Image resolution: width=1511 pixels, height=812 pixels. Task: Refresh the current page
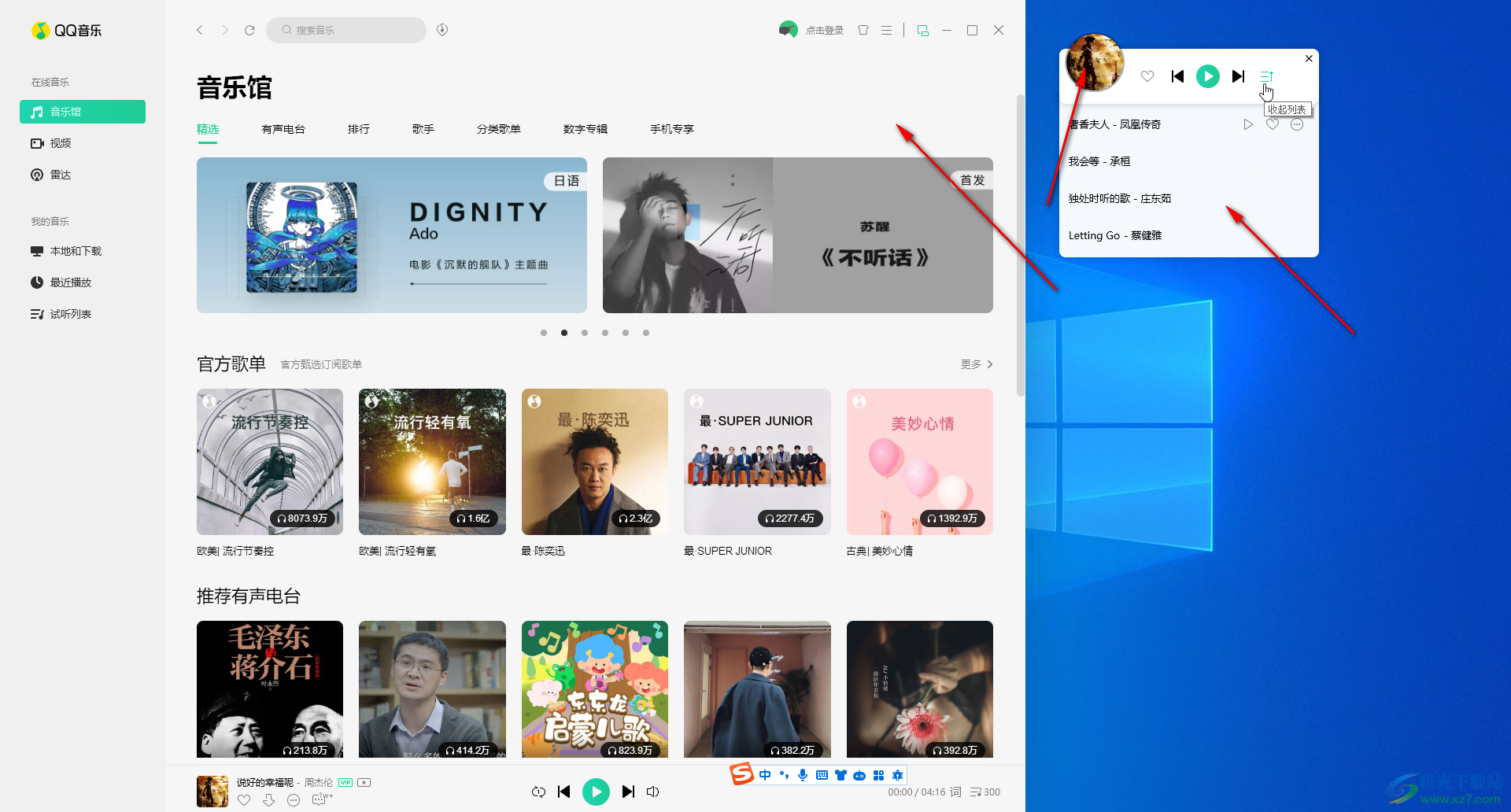249,30
